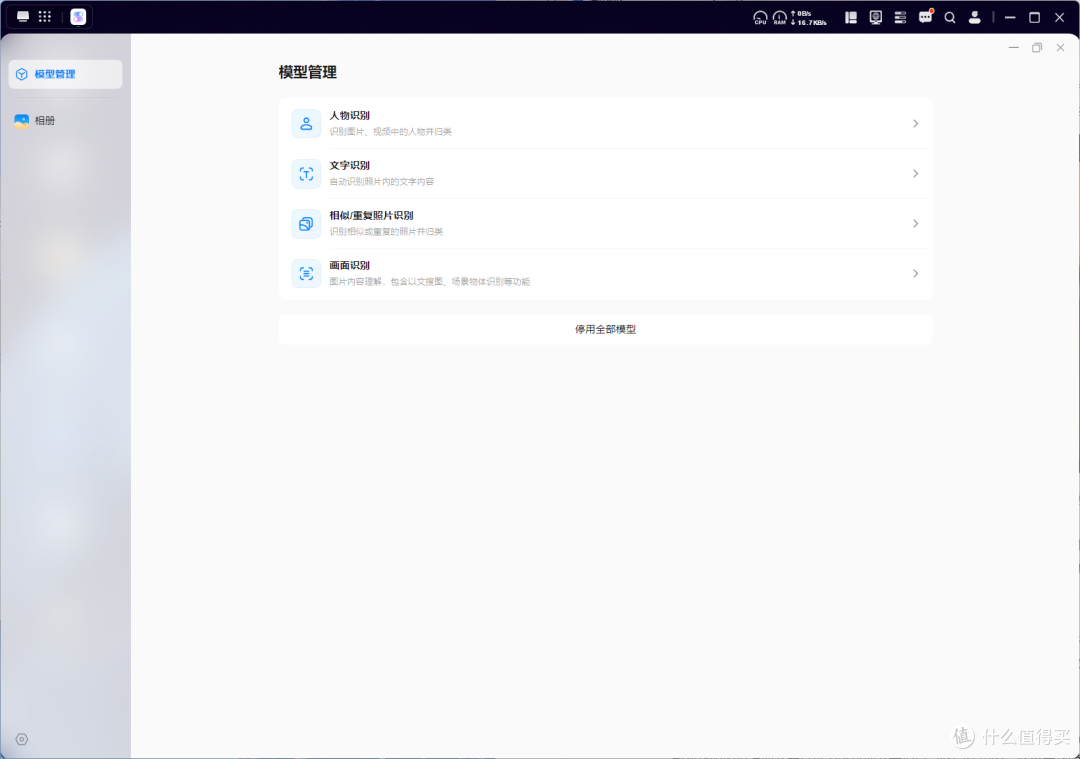Expand the 相似/重复照片识别 row chevron
1080x759 pixels.
(x=915, y=224)
